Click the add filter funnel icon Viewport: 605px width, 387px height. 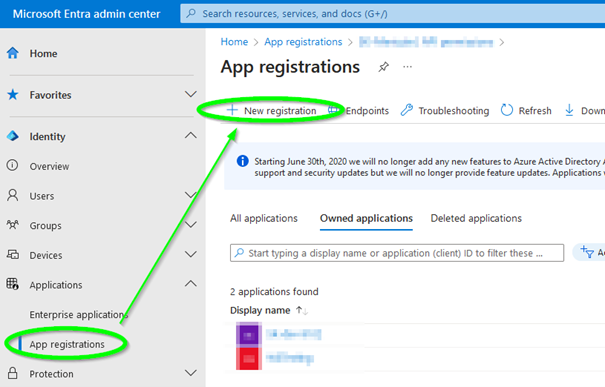click(x=587, y=252)
